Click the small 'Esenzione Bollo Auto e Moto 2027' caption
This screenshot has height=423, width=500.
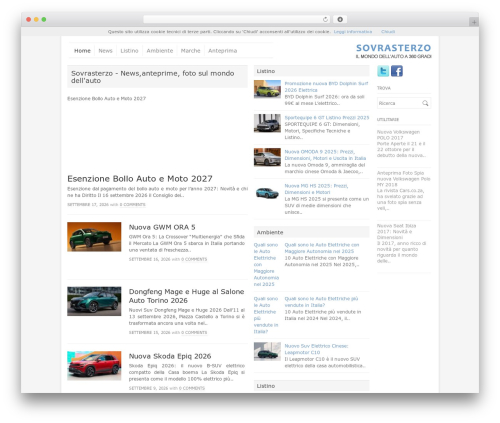[x=106, y=99]
